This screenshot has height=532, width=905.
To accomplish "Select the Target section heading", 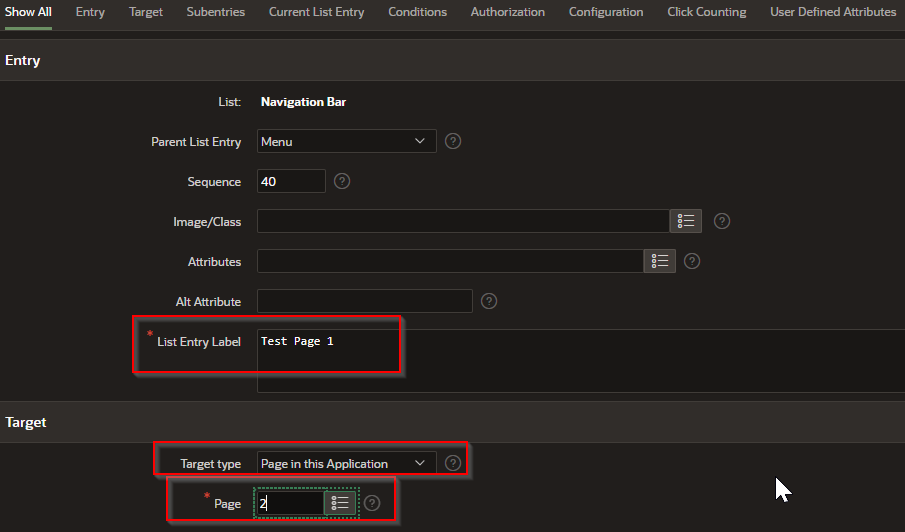I will tap(25, 422).
